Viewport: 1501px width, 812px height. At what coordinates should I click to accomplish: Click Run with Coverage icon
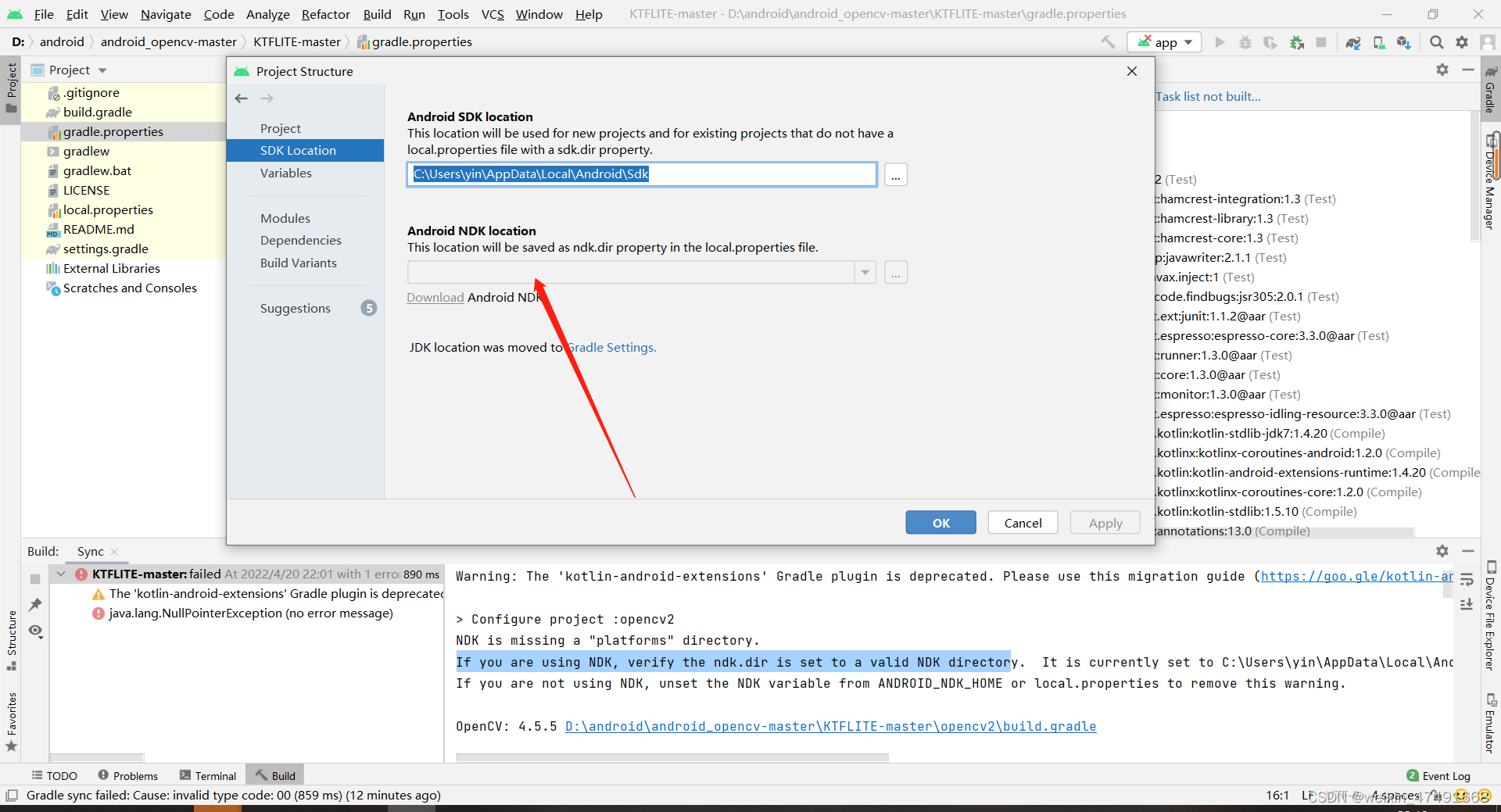click(1270, 42)
